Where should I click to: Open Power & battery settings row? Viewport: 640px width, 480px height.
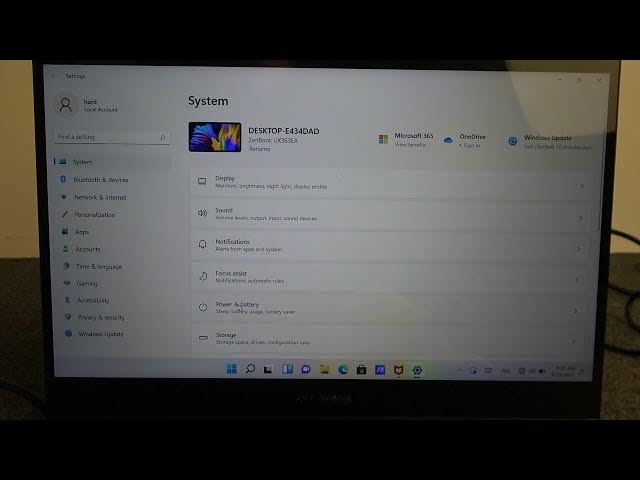[389, 307]
